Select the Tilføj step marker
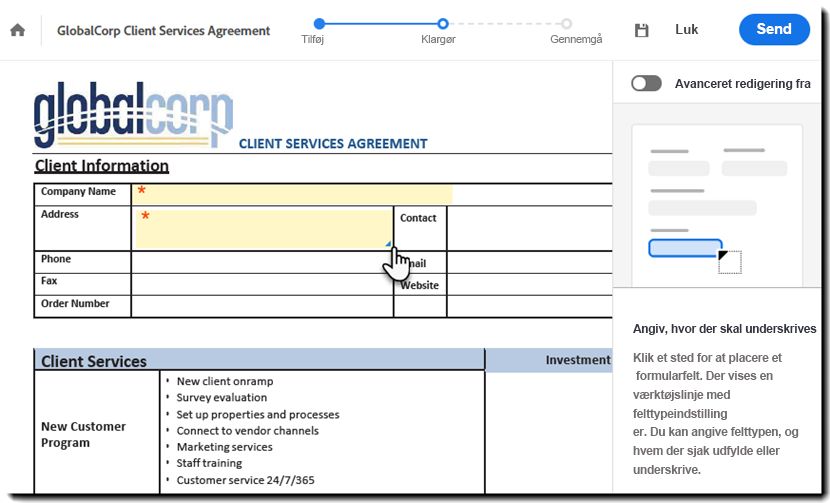This screenshot has width=830, height=503. click(319, 23)
